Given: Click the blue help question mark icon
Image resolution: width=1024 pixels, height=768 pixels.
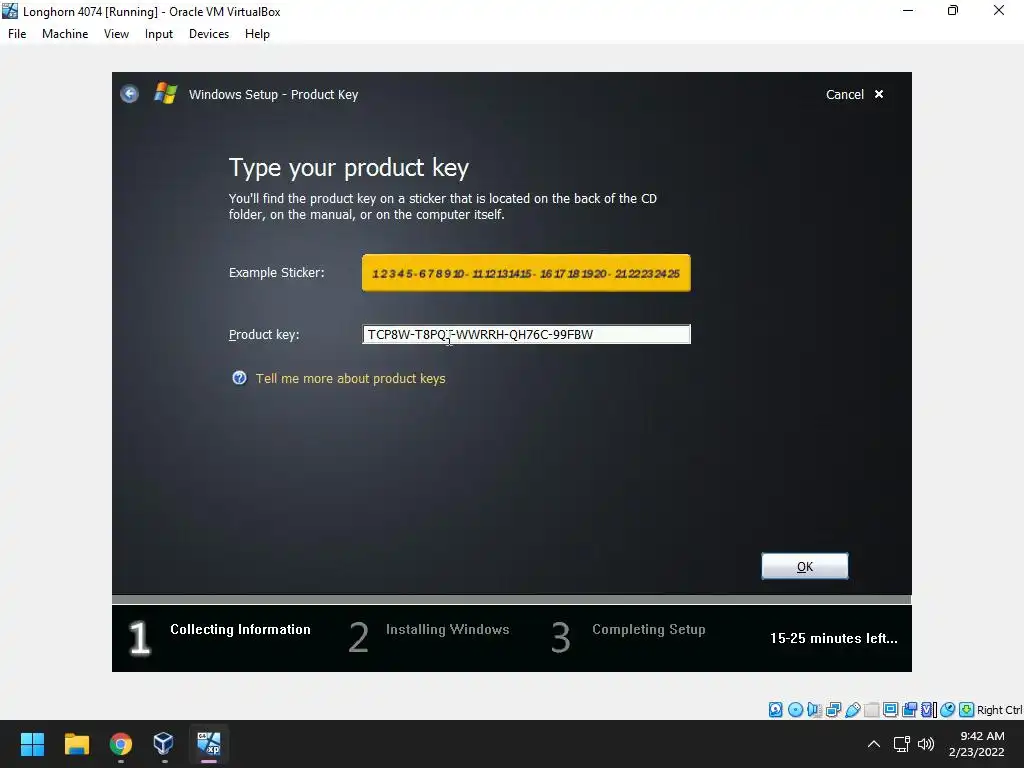Looking at the screenshot, I should click(x=240, y=378).
